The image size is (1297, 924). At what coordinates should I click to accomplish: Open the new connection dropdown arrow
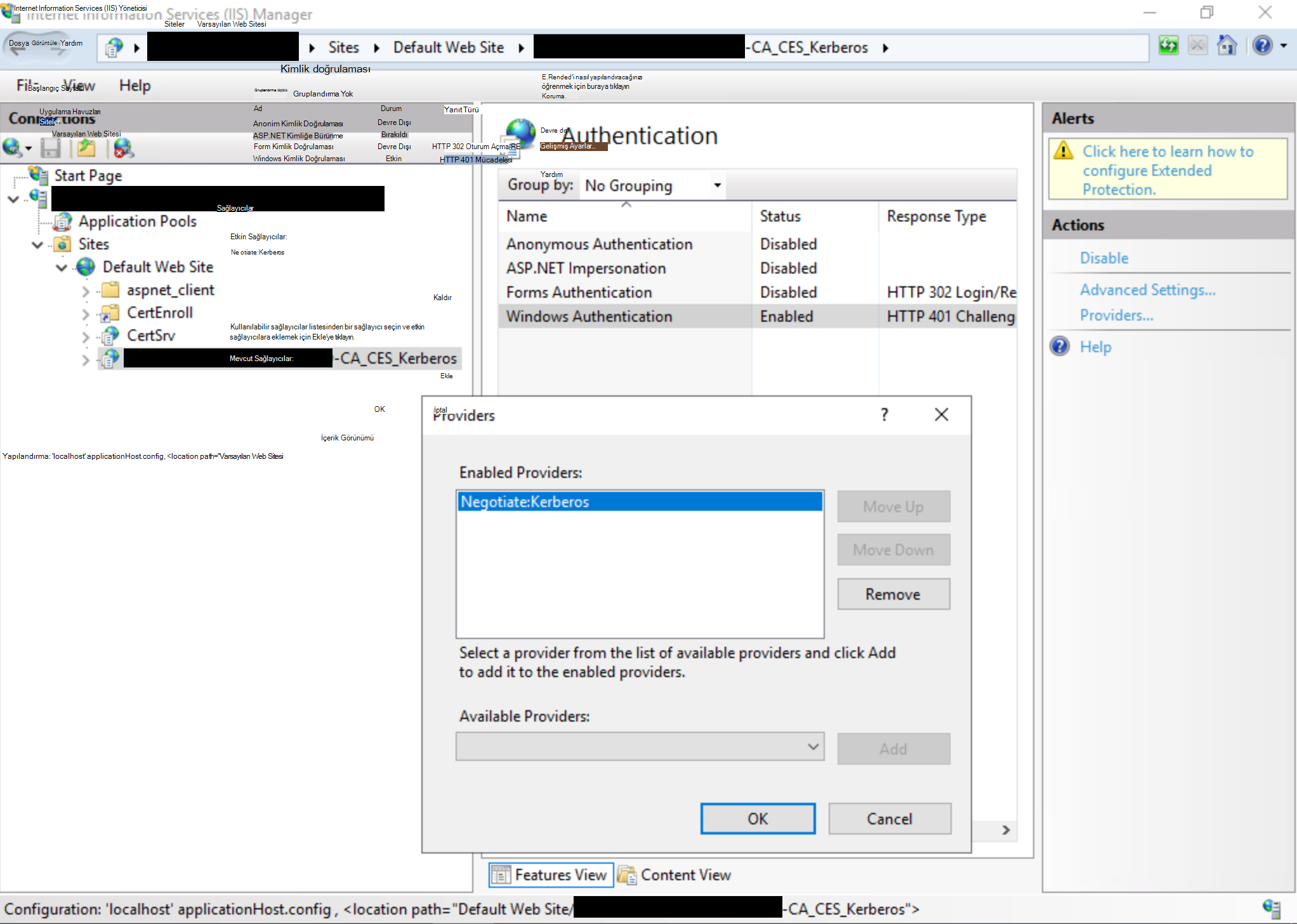click(28, 148)
